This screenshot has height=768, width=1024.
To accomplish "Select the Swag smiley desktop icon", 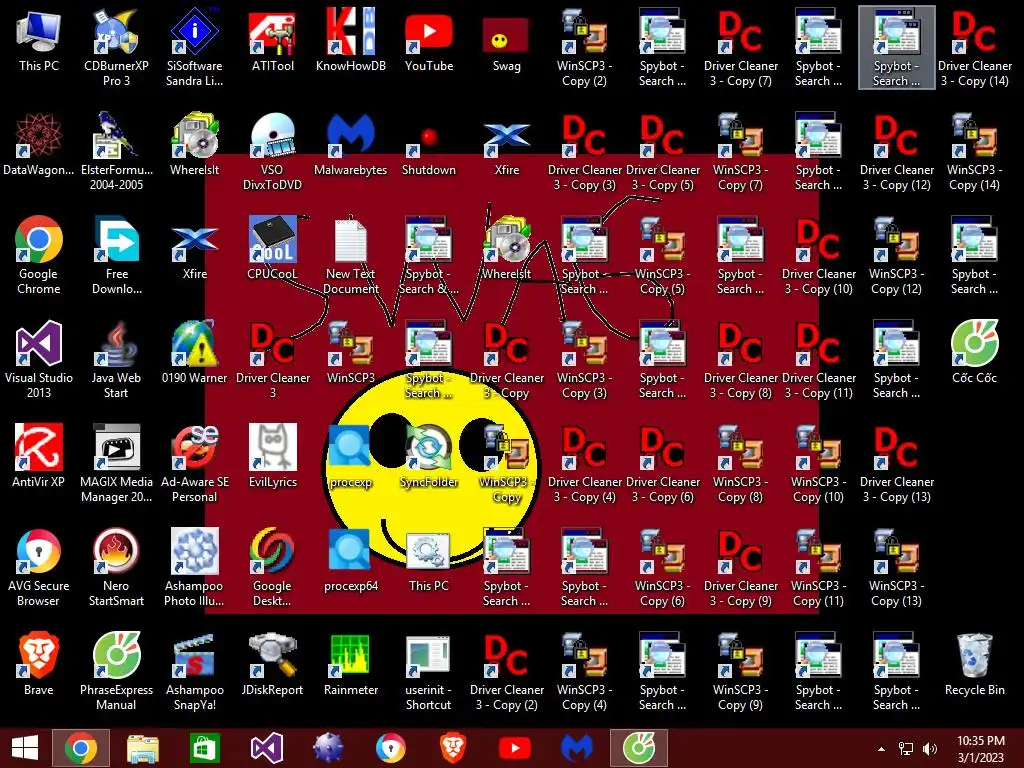I will [506, 43].
